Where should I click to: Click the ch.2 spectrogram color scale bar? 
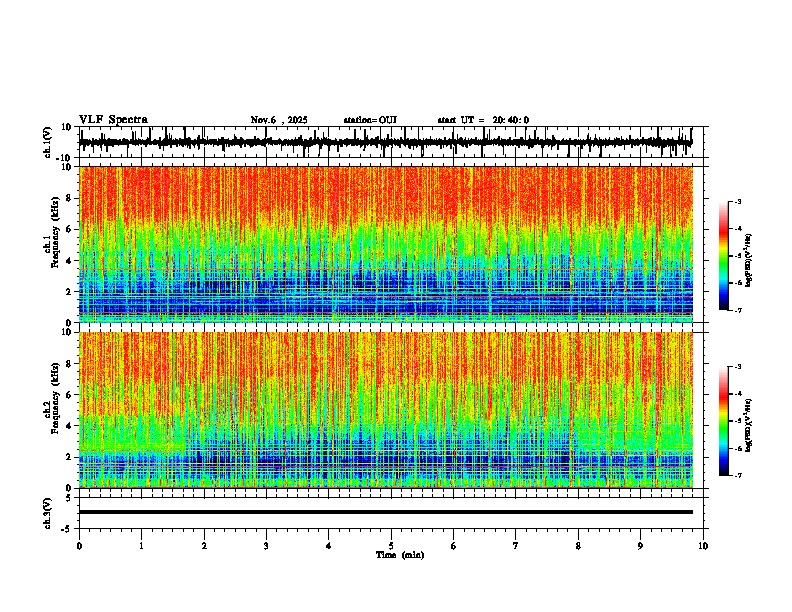point(723,421)
